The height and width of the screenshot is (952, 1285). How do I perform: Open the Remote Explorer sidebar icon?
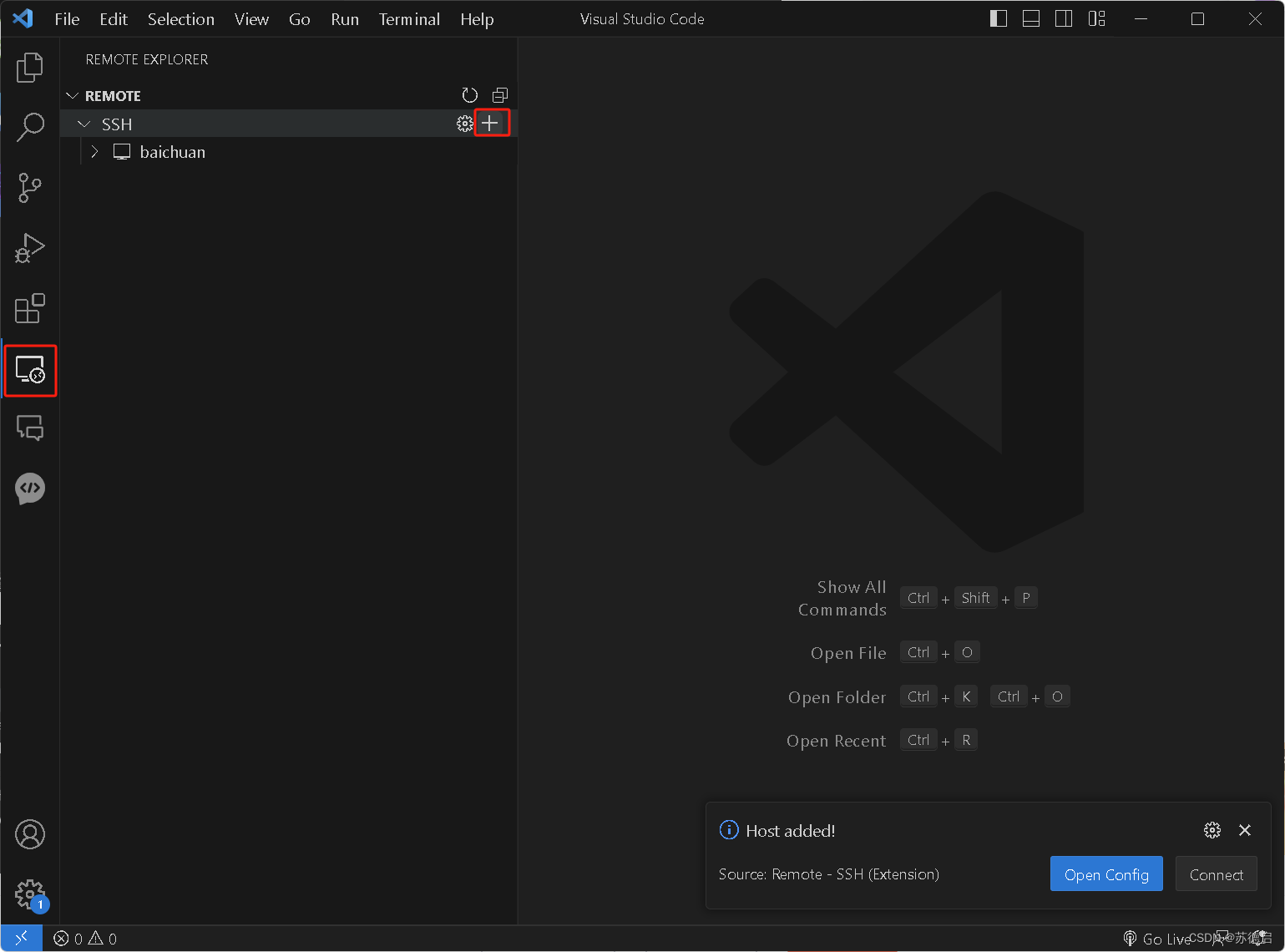(x=30, y=370)
